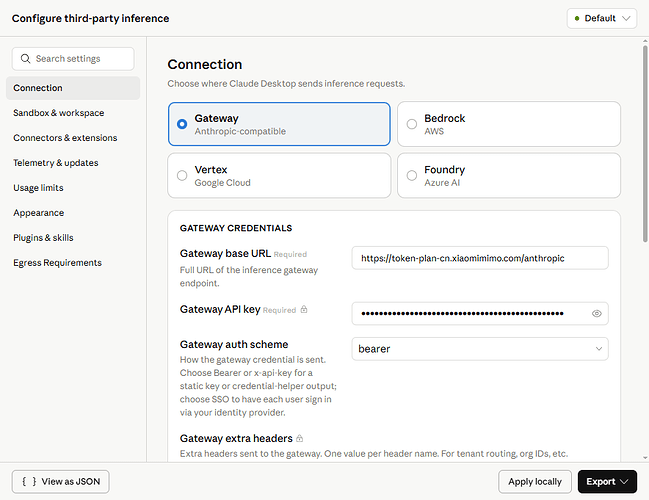Edit the Gateway base URL field

pos(480,258)
